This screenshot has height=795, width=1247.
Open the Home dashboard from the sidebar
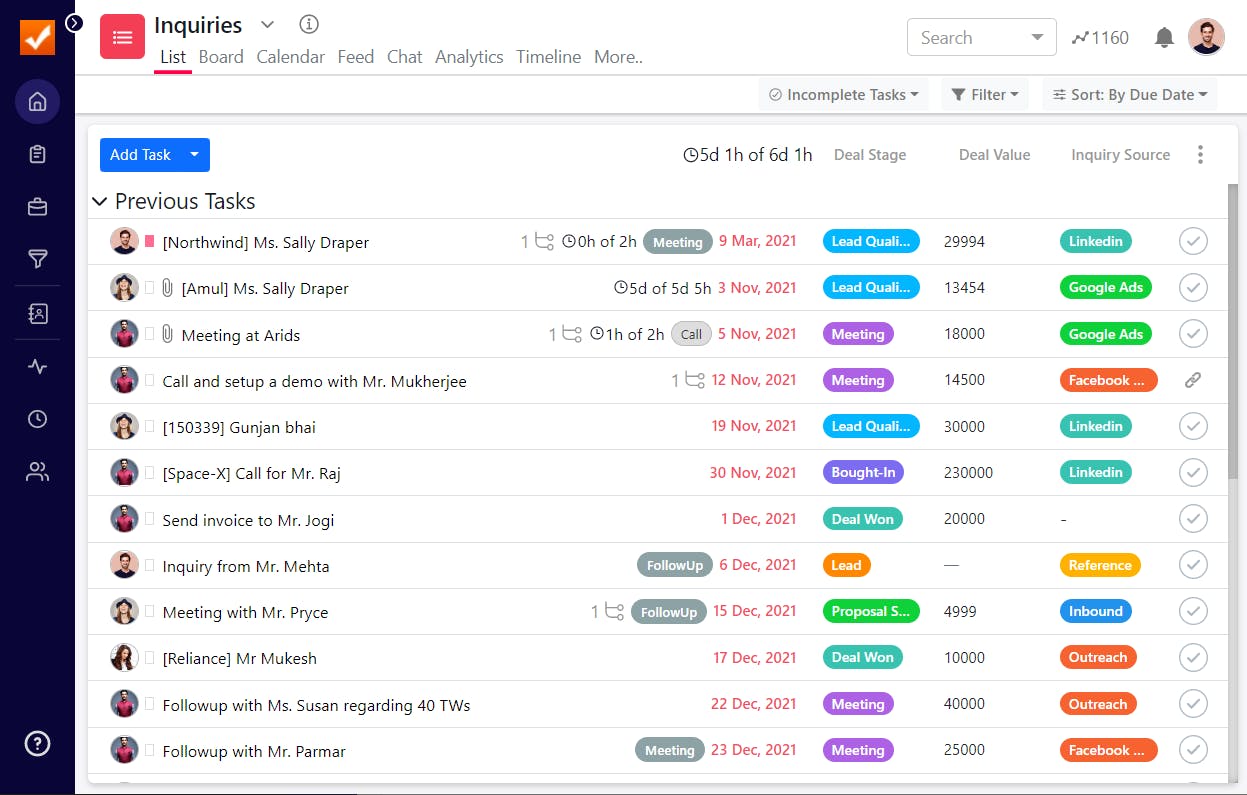(37, 101)
